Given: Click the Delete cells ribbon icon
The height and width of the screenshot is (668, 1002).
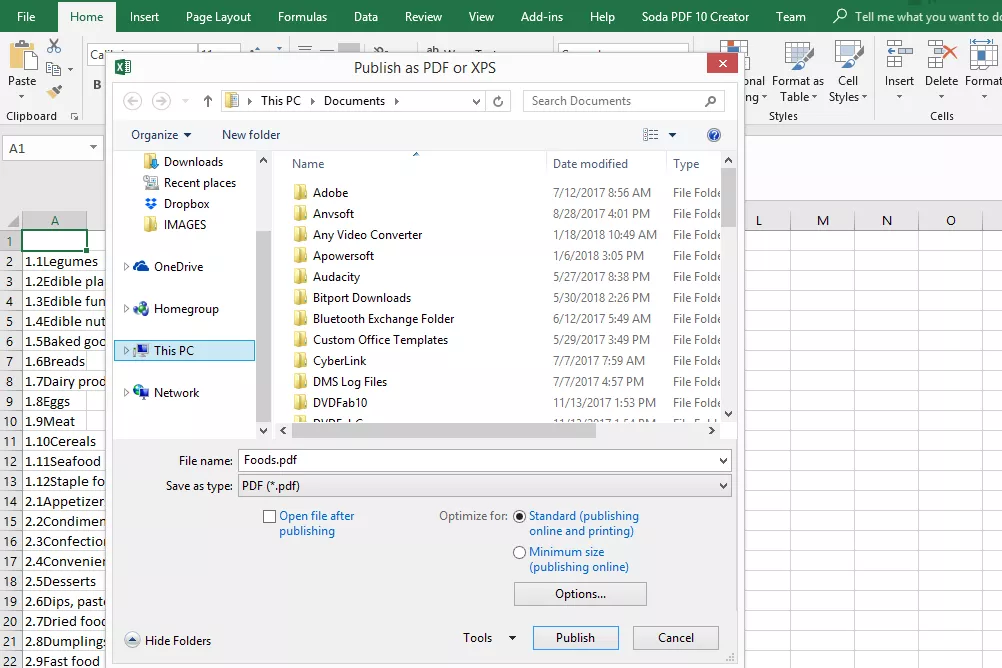Looking at the screenshot, I should 941,57.
